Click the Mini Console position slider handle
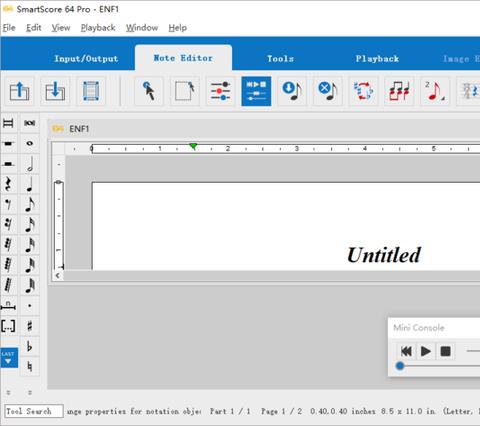Viewport: 480px width, 426px height. pos(400,366)
